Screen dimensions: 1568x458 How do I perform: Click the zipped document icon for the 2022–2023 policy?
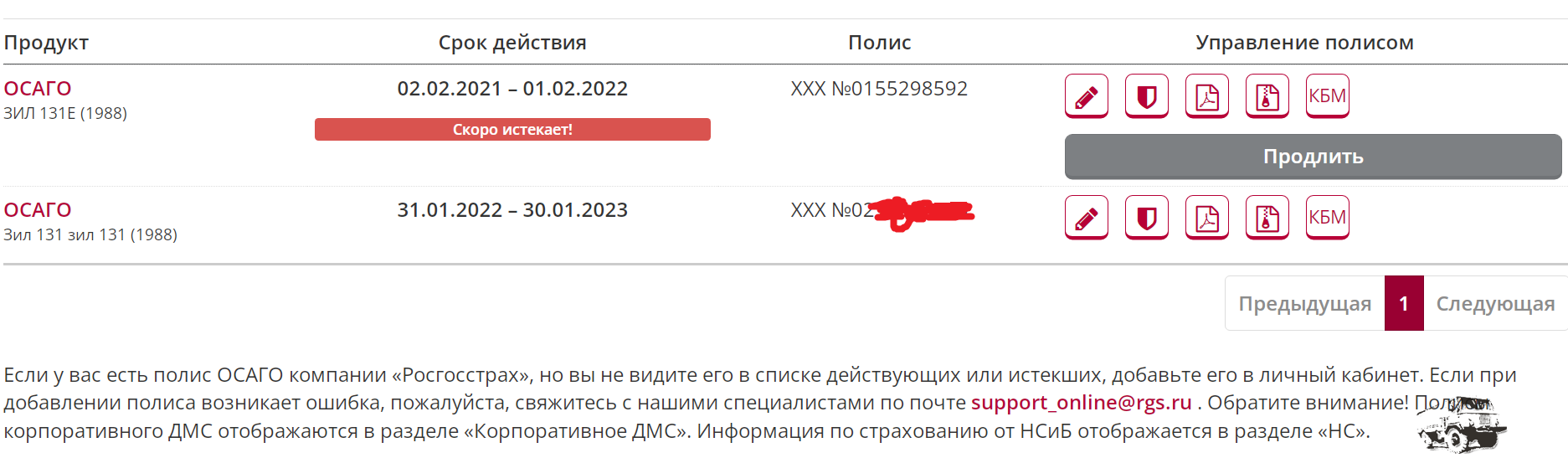(1267, 218)
